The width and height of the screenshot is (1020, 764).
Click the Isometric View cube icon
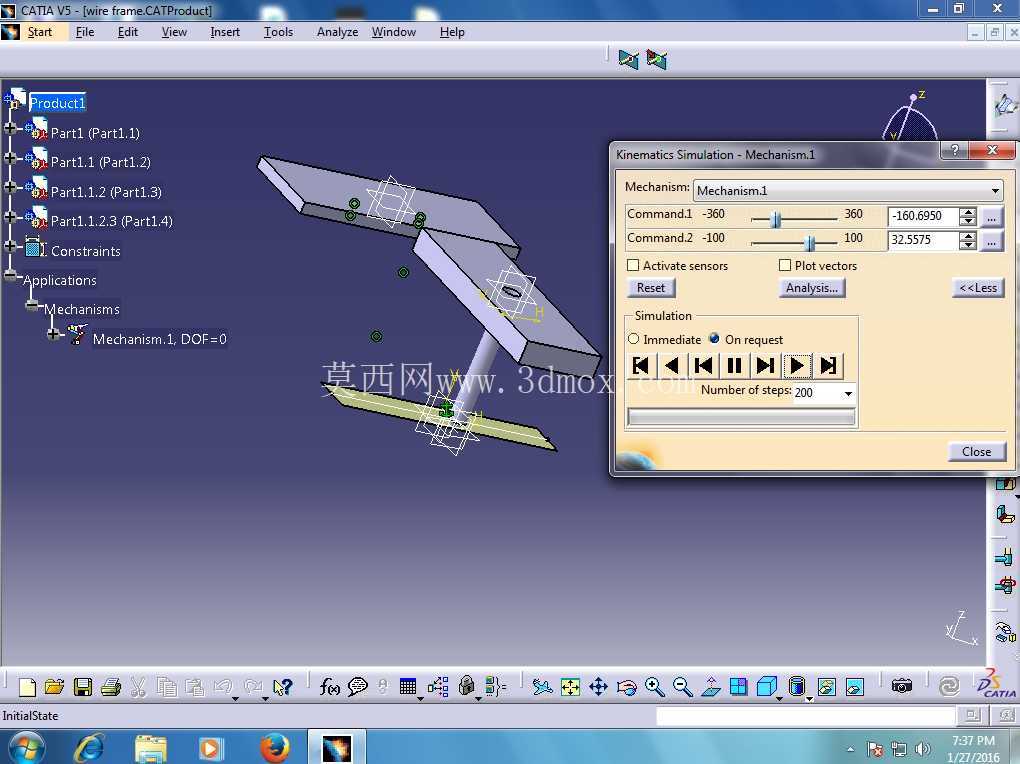point(767,687)
